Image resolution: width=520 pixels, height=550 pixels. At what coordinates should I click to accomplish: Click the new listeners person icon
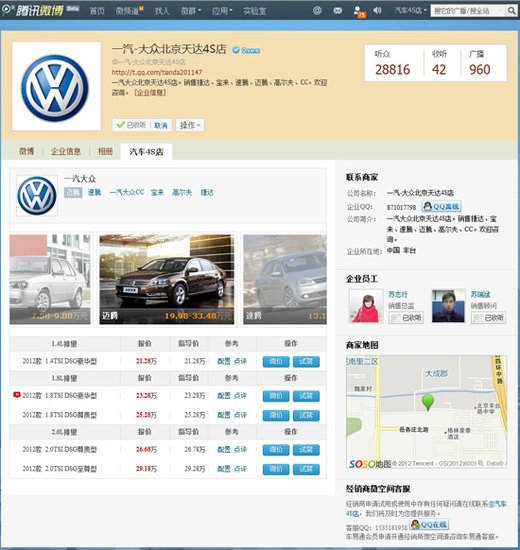pos(358,11)
